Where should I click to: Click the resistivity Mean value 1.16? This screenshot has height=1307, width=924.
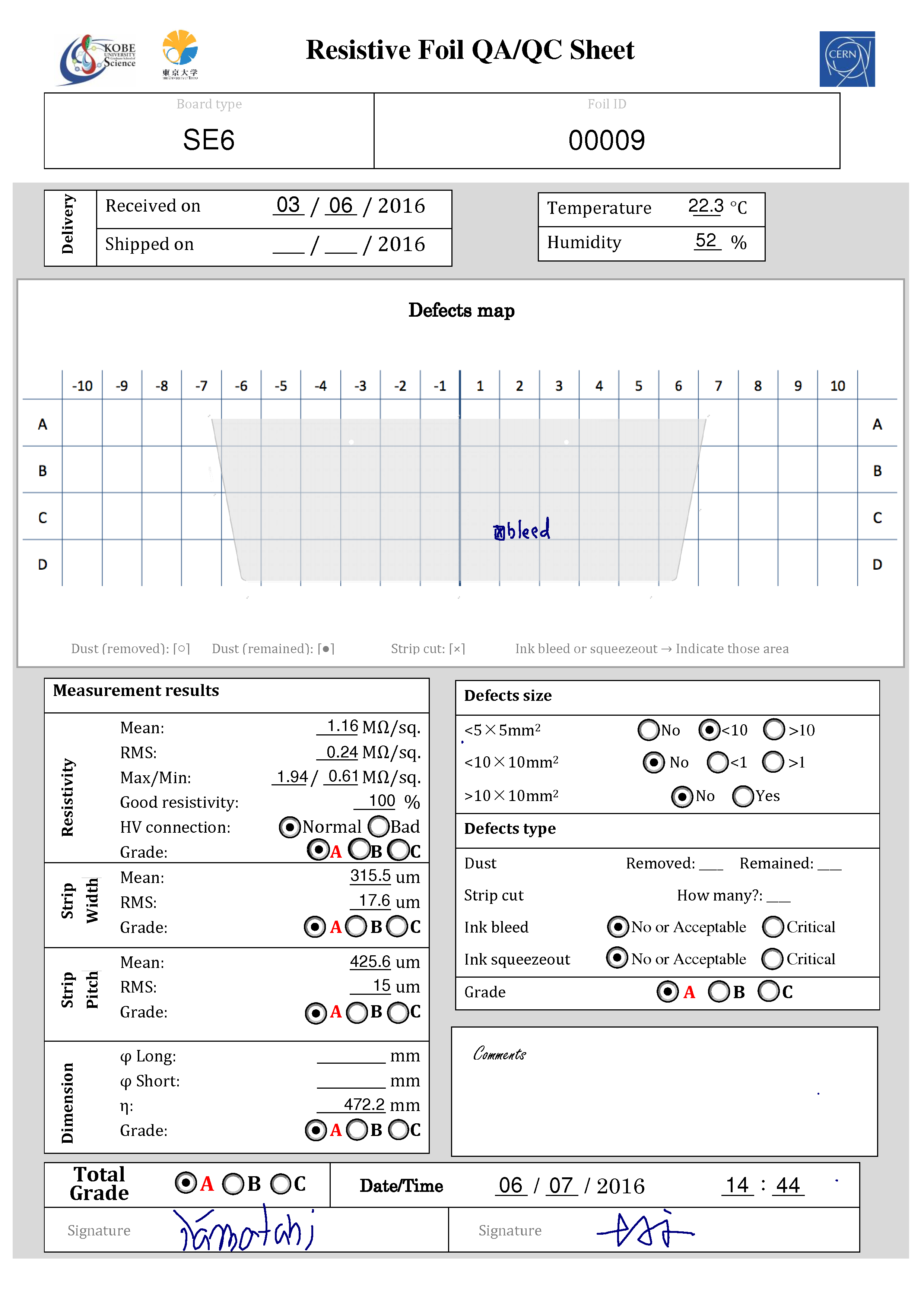[x=338, y=727]
